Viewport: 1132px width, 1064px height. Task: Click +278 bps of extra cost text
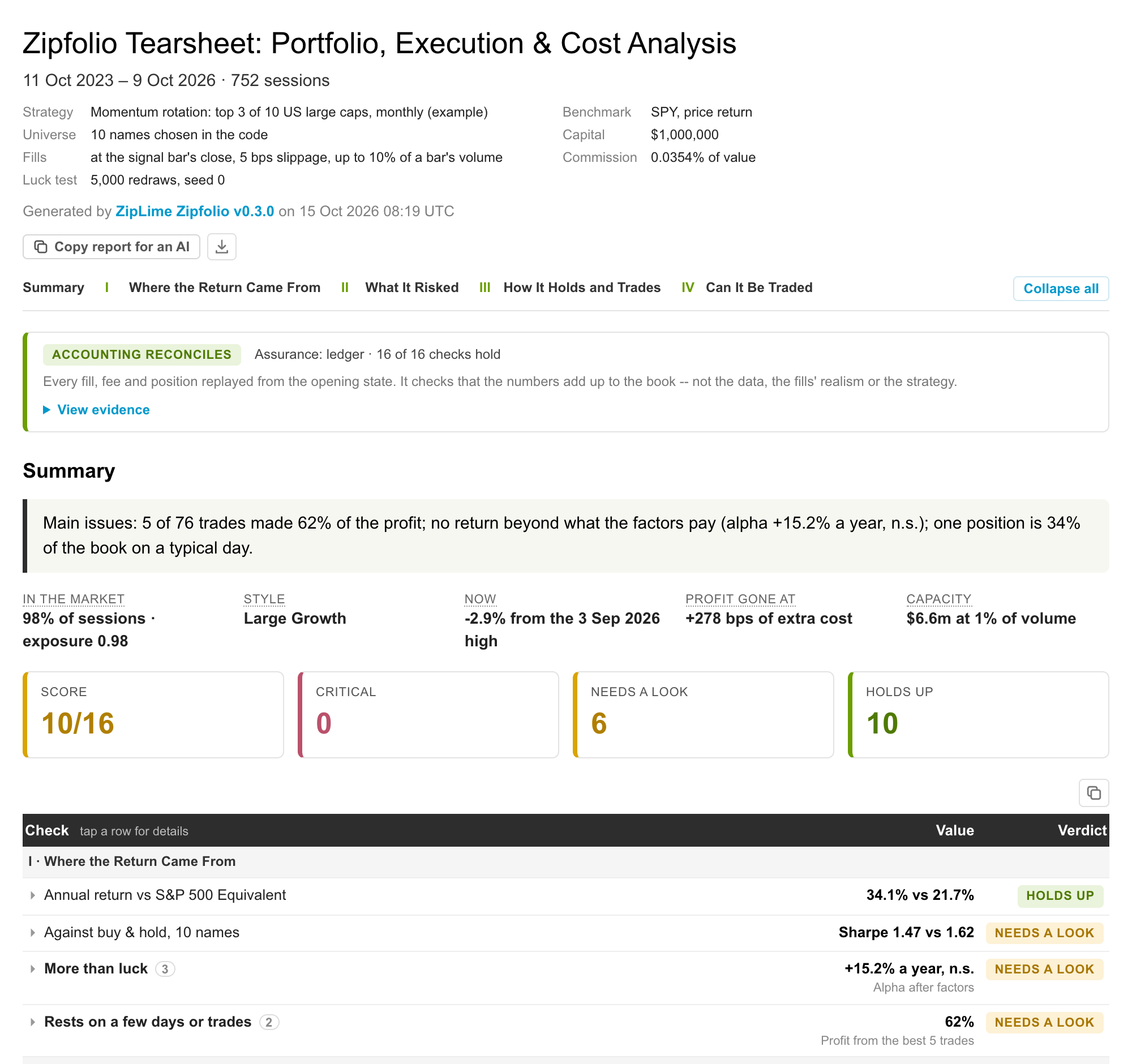pos(769,619)
